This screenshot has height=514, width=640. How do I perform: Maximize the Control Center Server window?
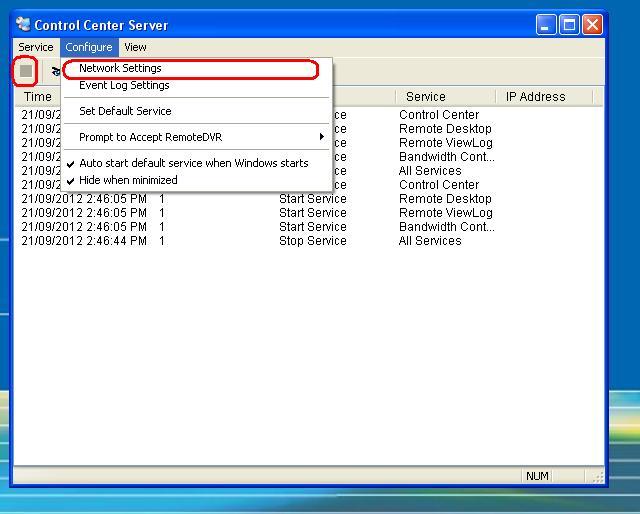[x=569, y=25]
